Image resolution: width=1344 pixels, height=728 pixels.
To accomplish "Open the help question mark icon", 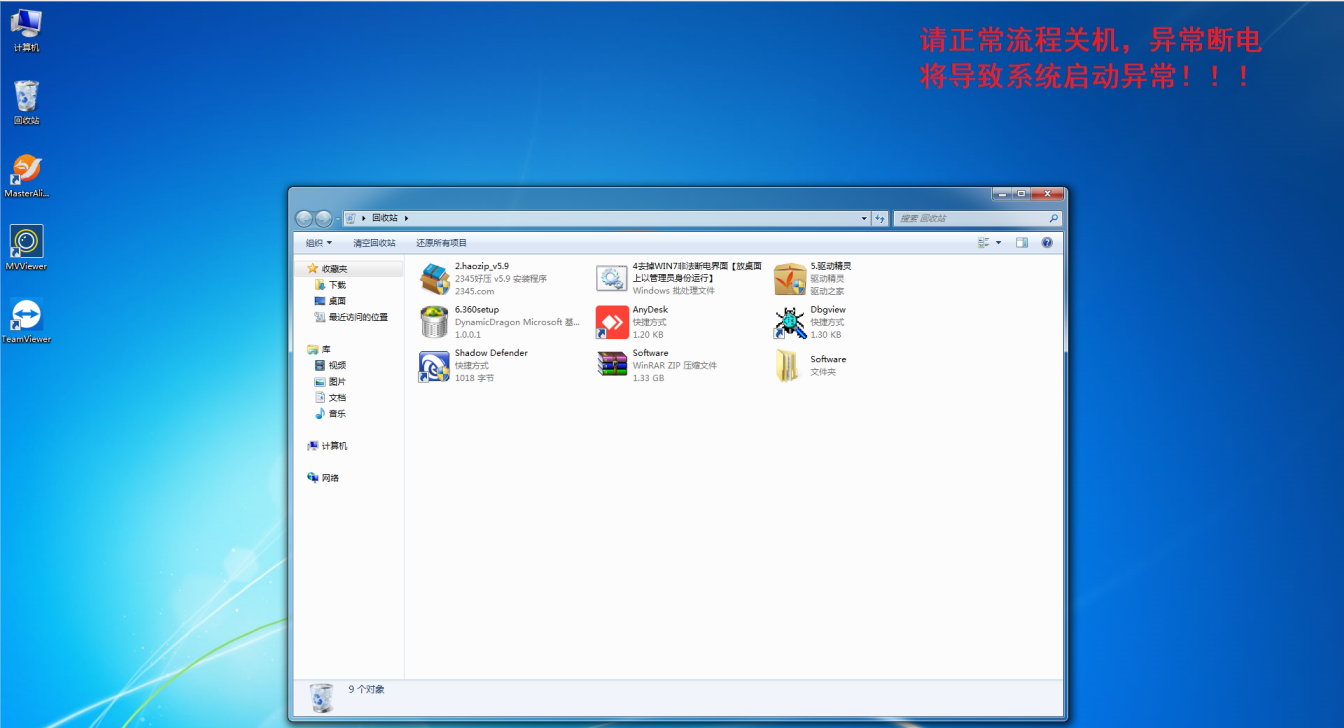I will click(1047, 243).
